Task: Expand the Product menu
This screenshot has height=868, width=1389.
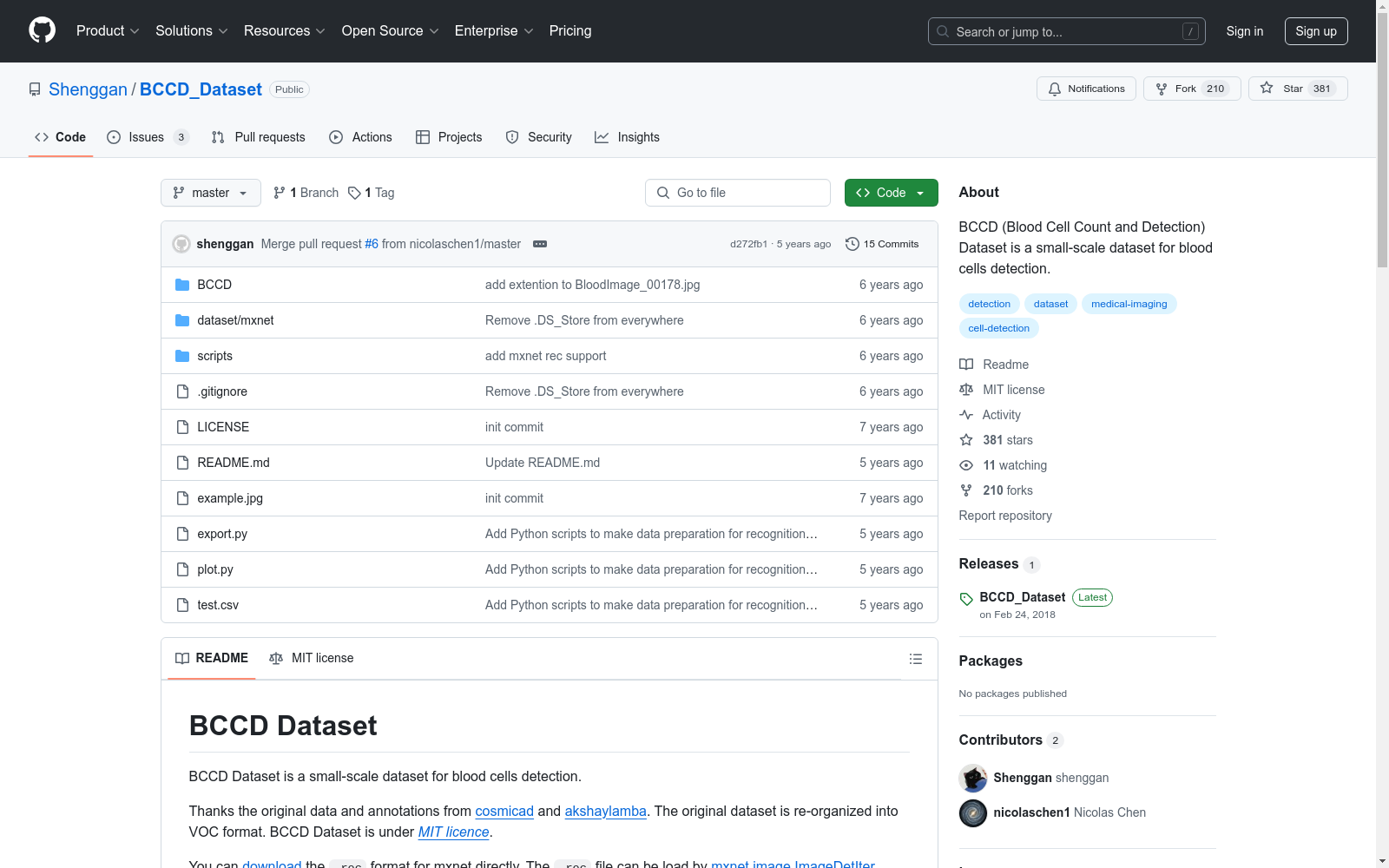Action: pos(108,30)
